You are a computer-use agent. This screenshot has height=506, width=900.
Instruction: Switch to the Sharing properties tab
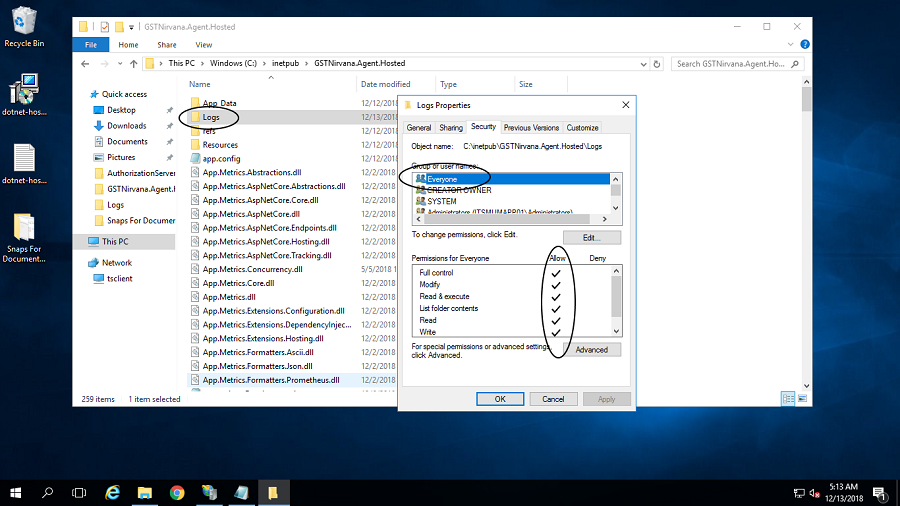click(451, 127)
